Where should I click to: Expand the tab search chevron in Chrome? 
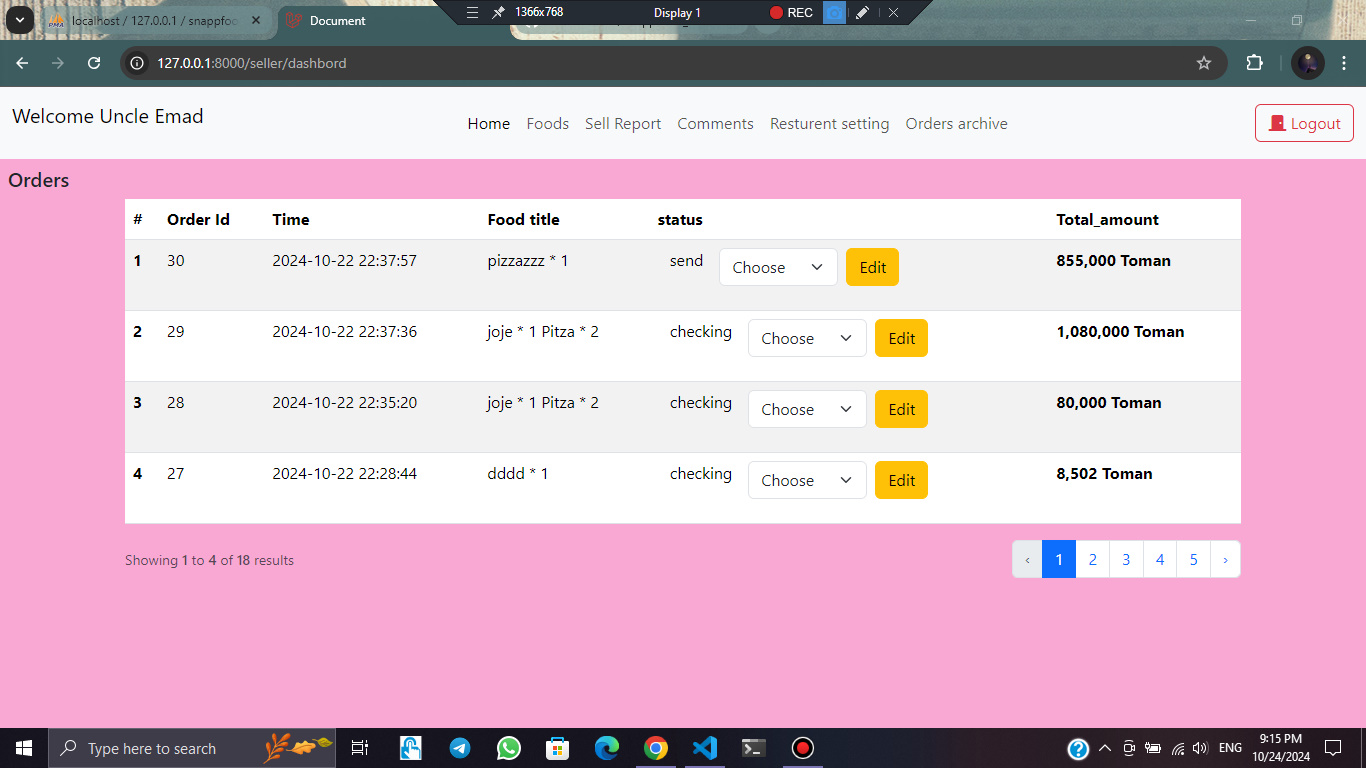click(19, 20)
